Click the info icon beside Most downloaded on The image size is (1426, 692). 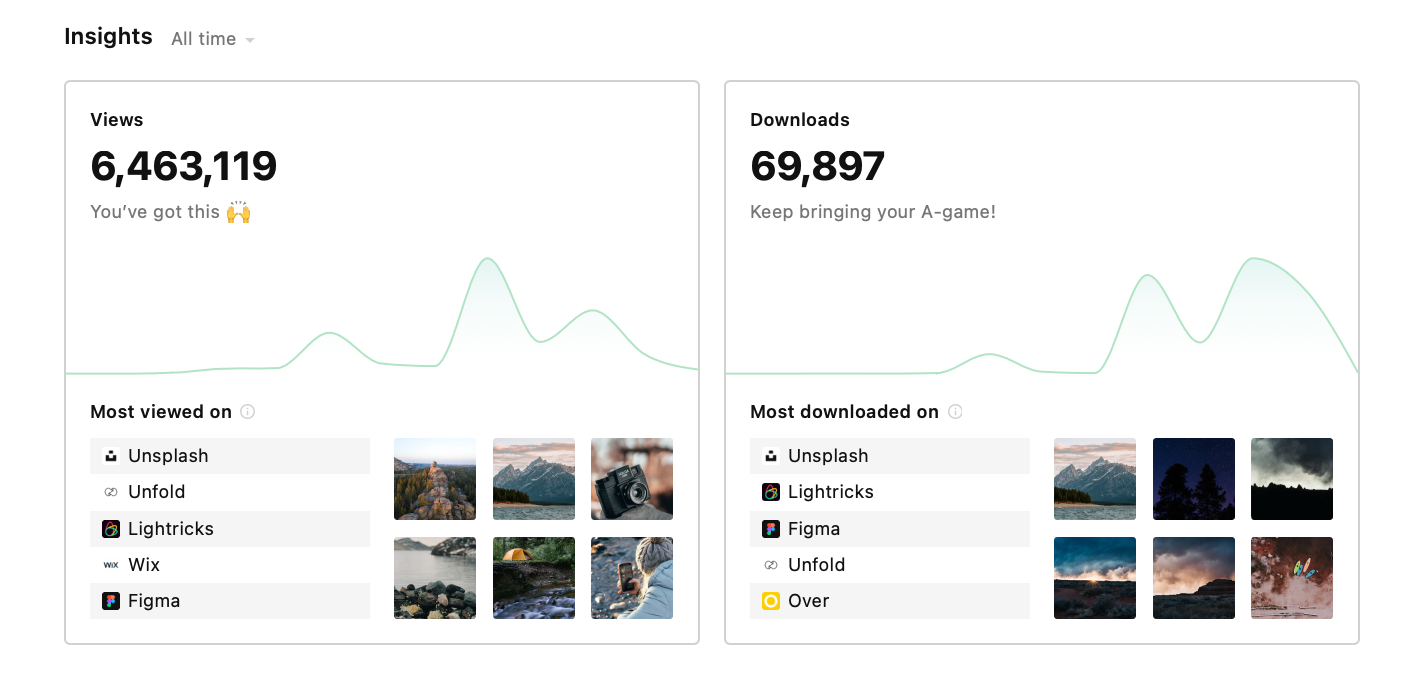tap(955, 411)
